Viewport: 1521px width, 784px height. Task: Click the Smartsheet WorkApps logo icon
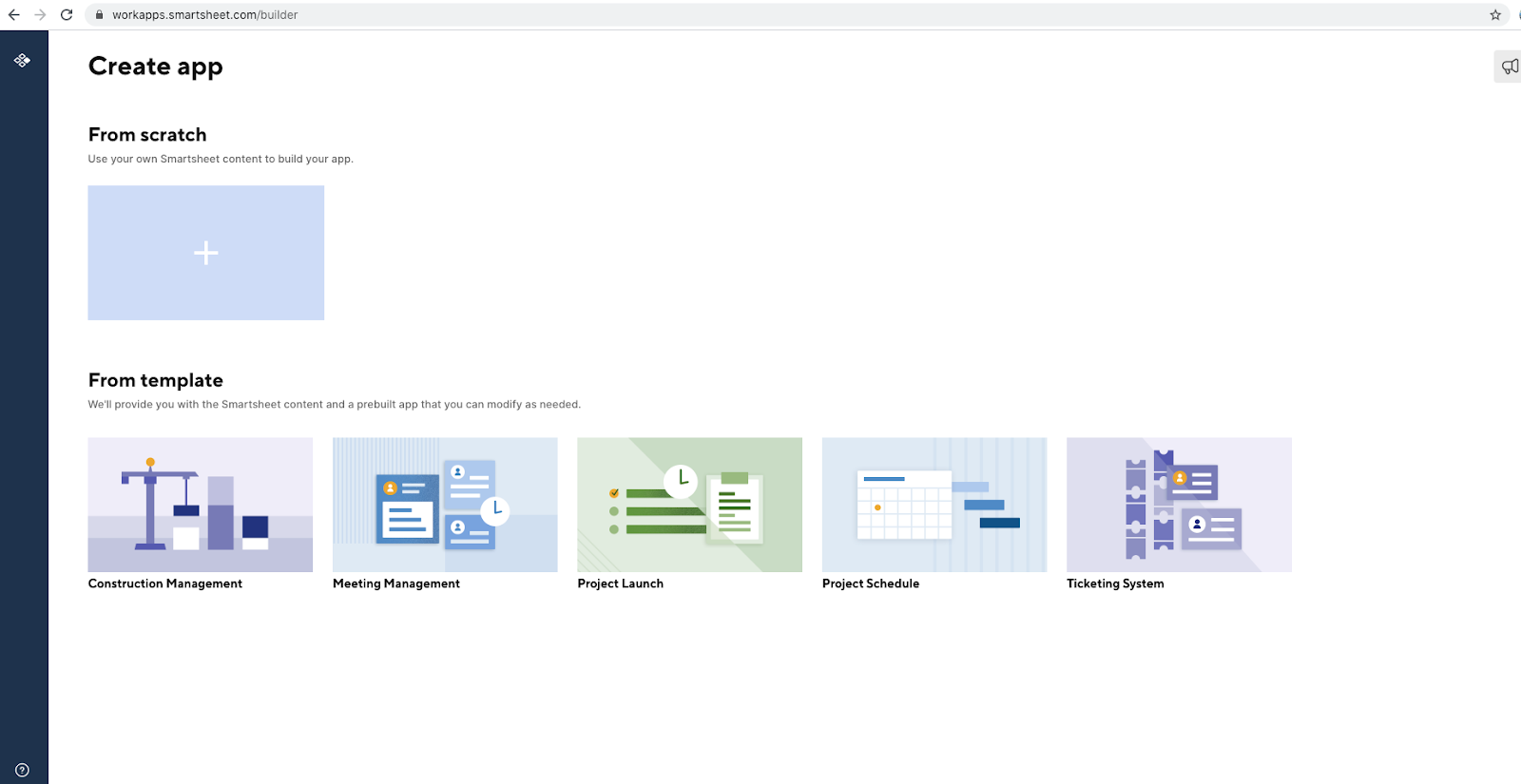point(22,61)
